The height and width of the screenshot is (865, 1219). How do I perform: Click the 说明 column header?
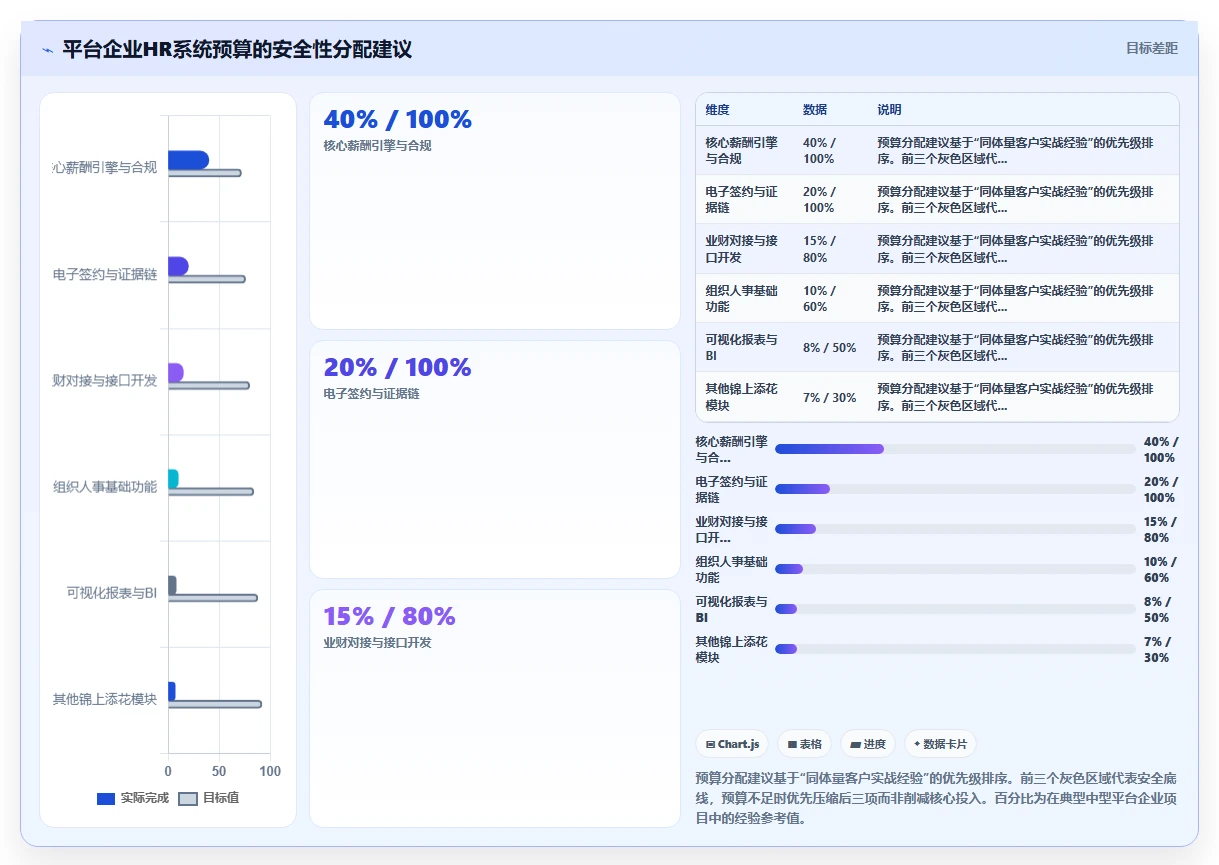point(889,109)
